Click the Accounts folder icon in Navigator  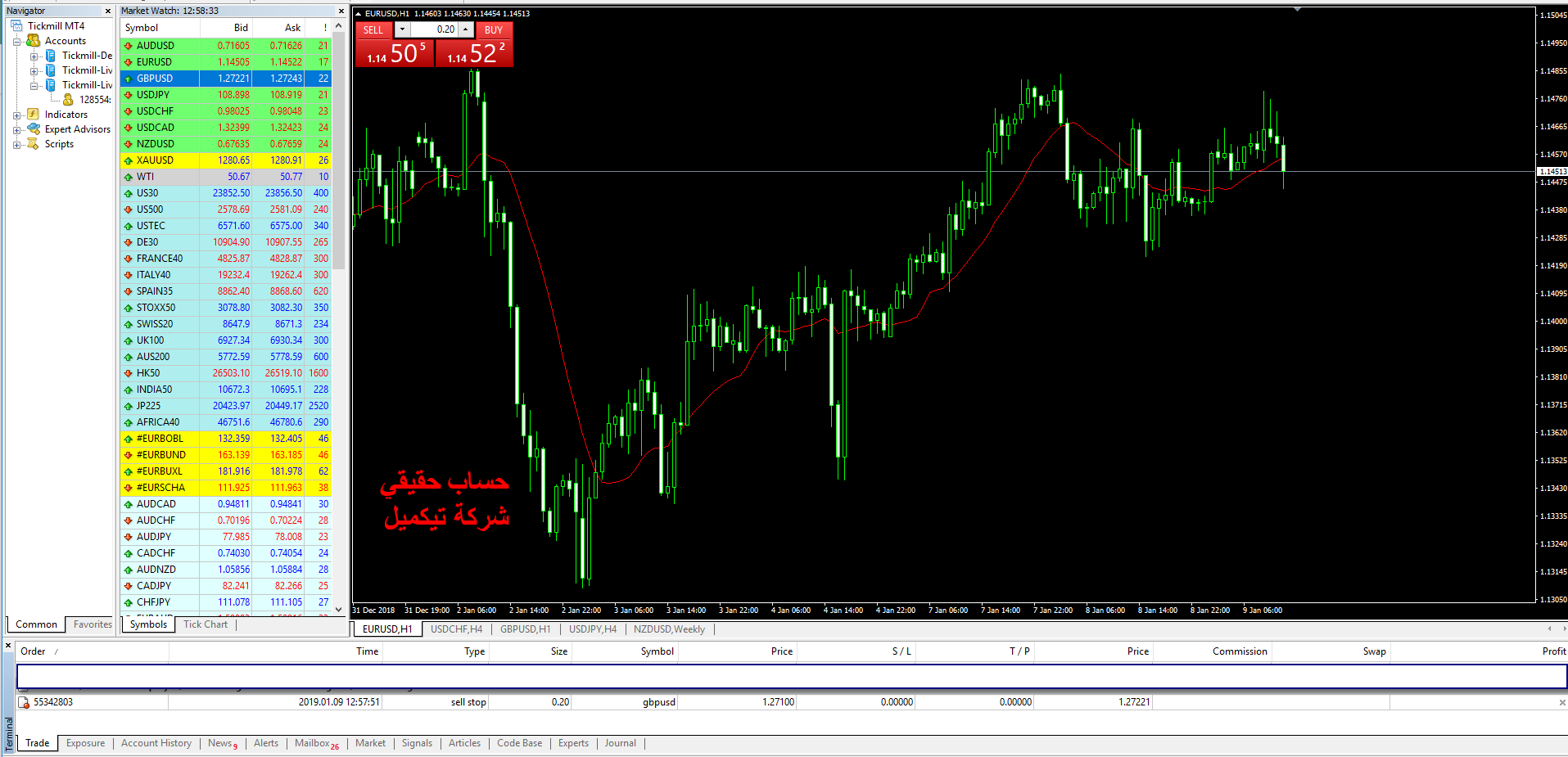(33, 41)
